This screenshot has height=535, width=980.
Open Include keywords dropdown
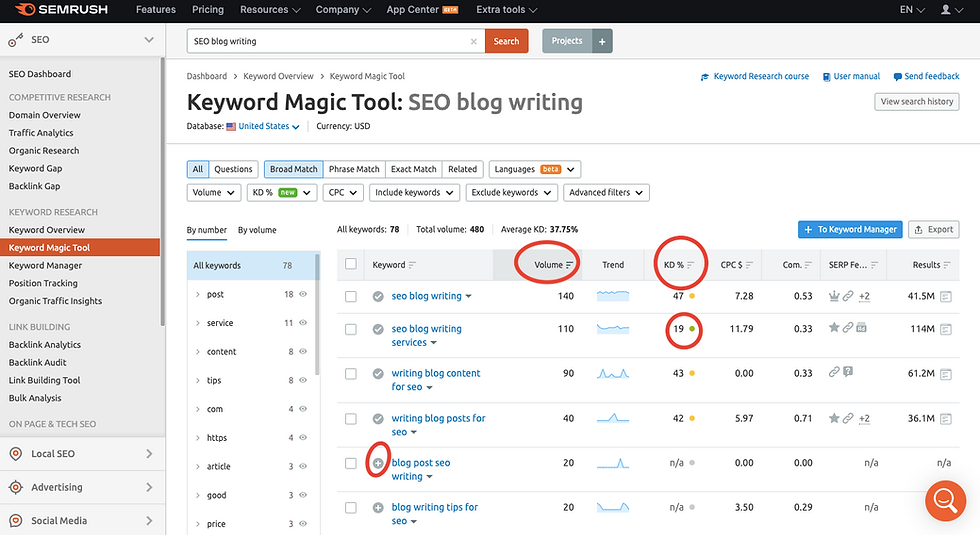pos(414,192)
